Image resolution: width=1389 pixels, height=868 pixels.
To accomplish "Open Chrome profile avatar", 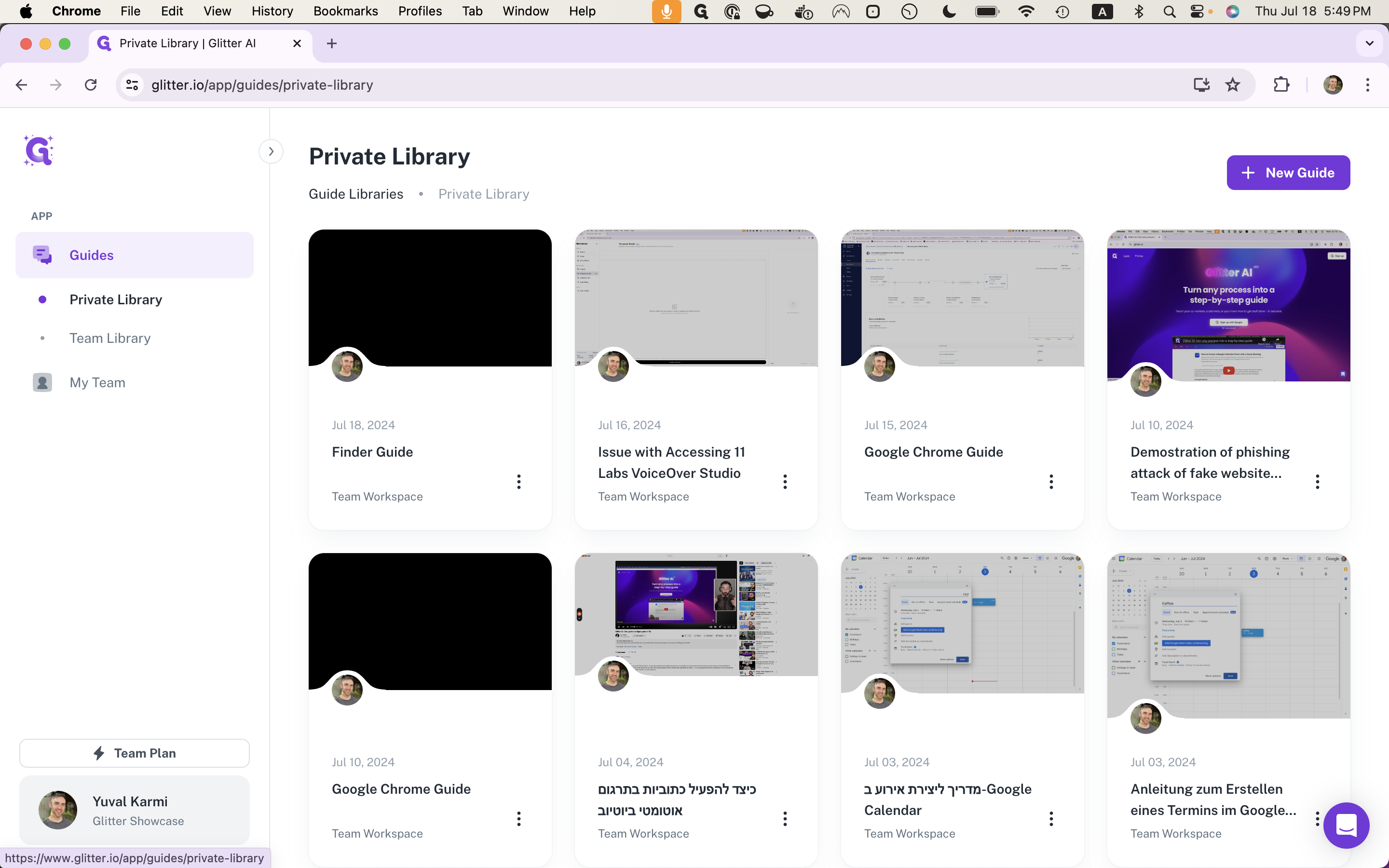I will click(x=1333, y=85).
